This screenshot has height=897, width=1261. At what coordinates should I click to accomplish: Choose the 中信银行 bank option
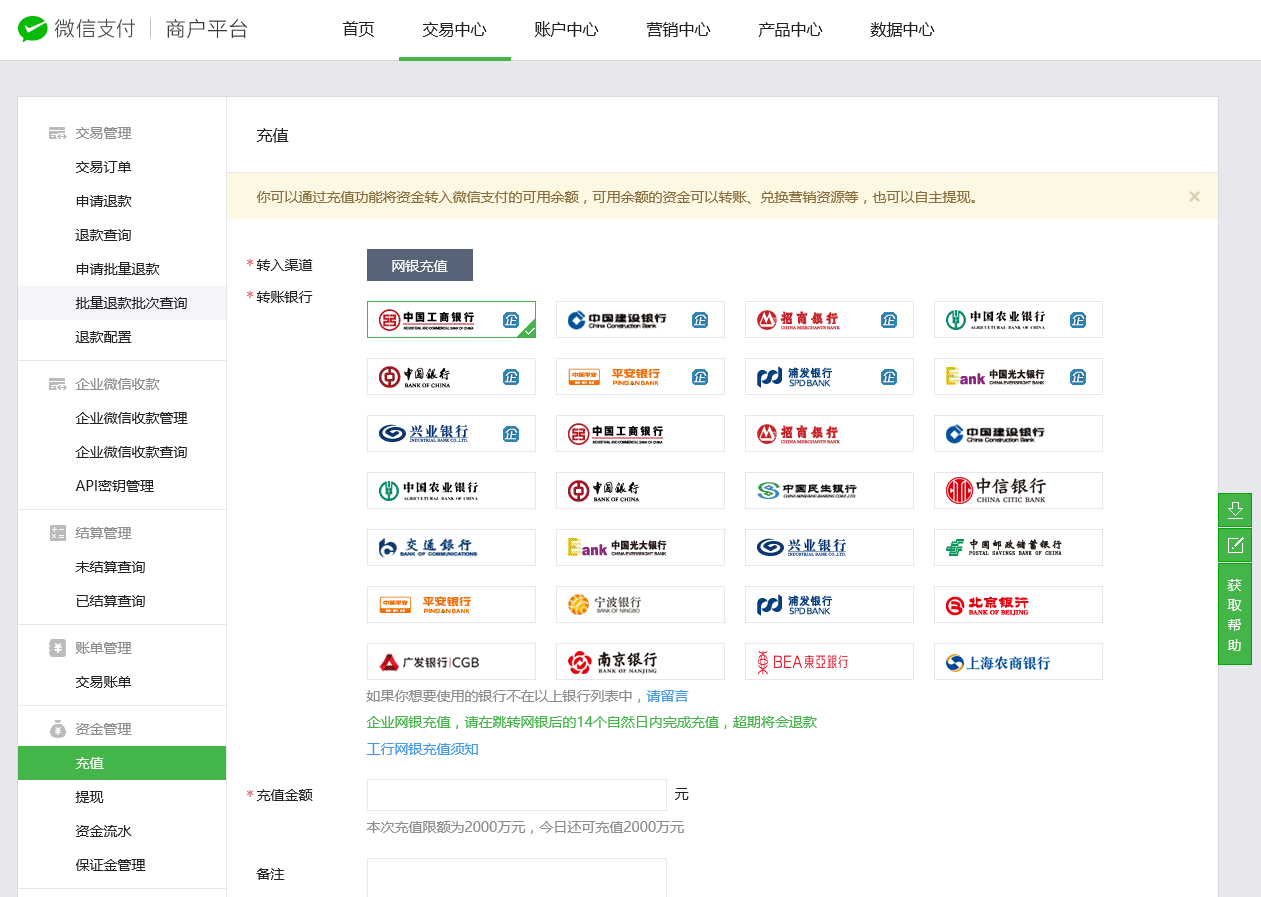pyautogui.click(x=1018, y=491)
